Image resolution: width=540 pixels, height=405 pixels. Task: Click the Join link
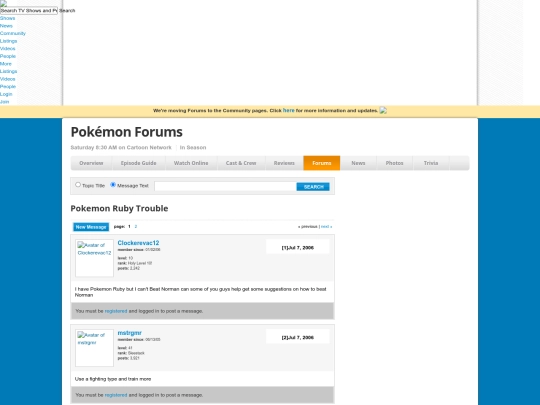4,102
